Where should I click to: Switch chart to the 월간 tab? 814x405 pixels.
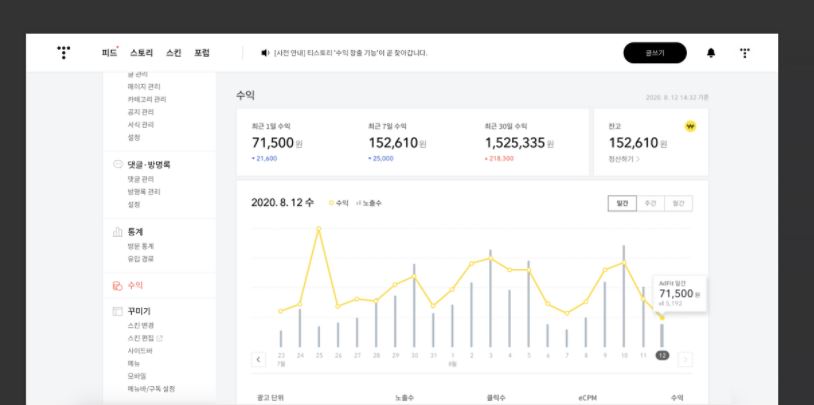(x=679, y=204)
